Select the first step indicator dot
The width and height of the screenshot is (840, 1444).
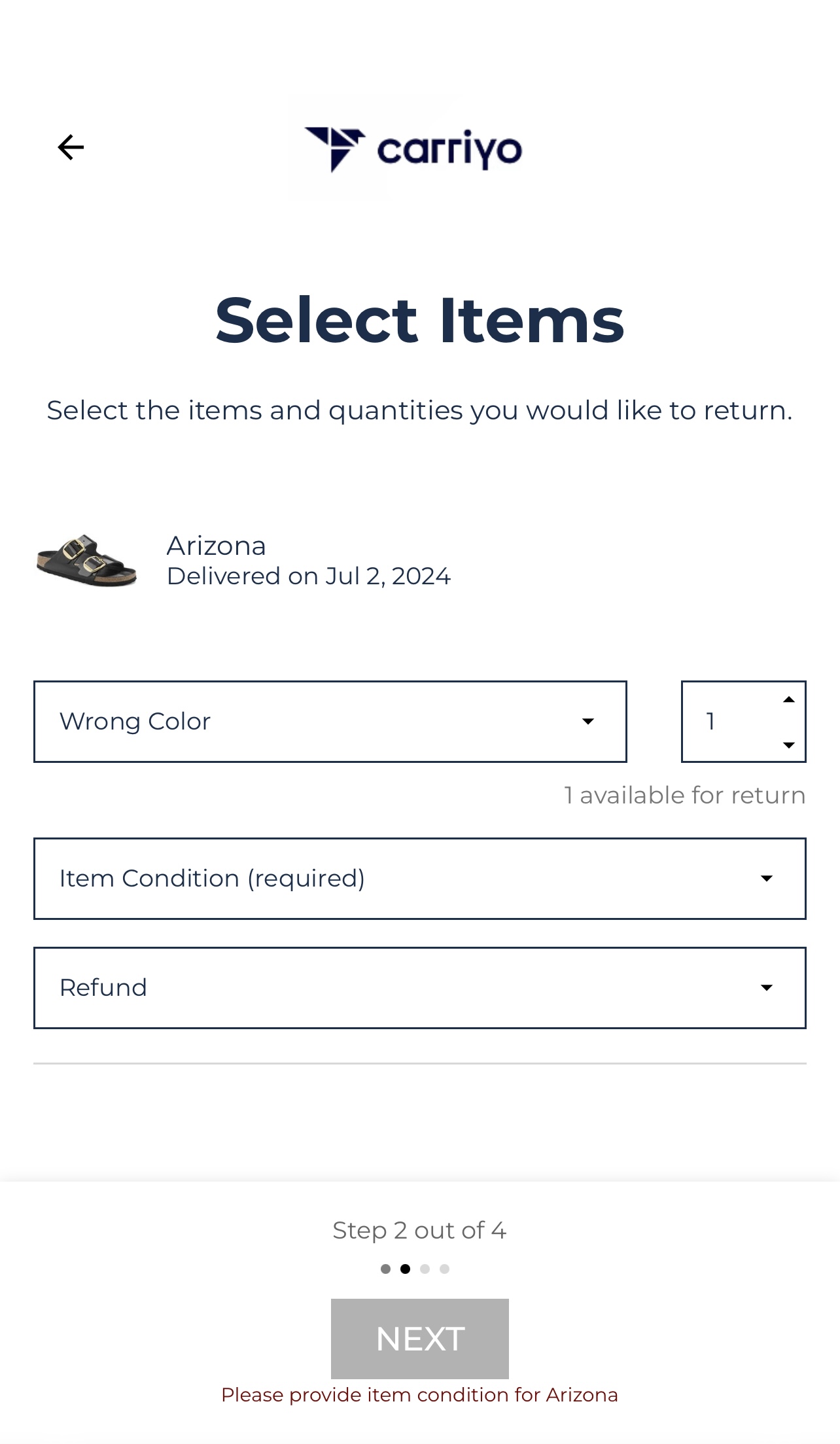385,1269
